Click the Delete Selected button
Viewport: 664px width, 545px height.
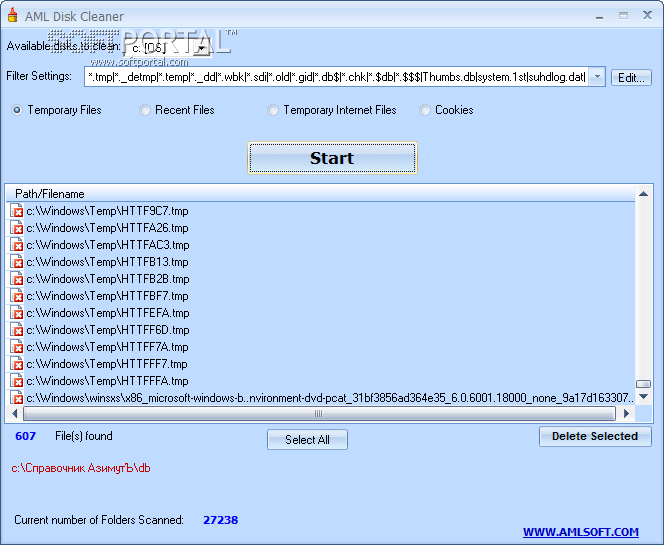[595, 436]
